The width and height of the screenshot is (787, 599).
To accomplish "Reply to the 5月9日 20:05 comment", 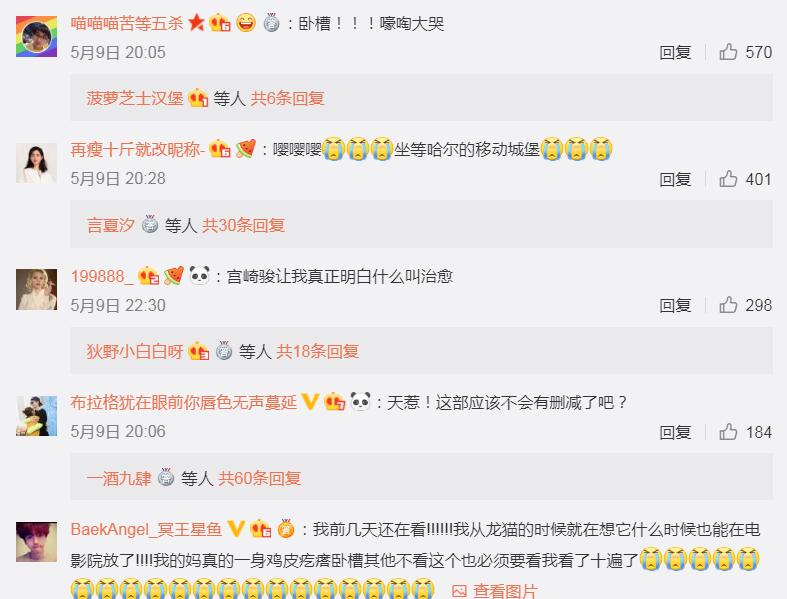I will 675,52.
